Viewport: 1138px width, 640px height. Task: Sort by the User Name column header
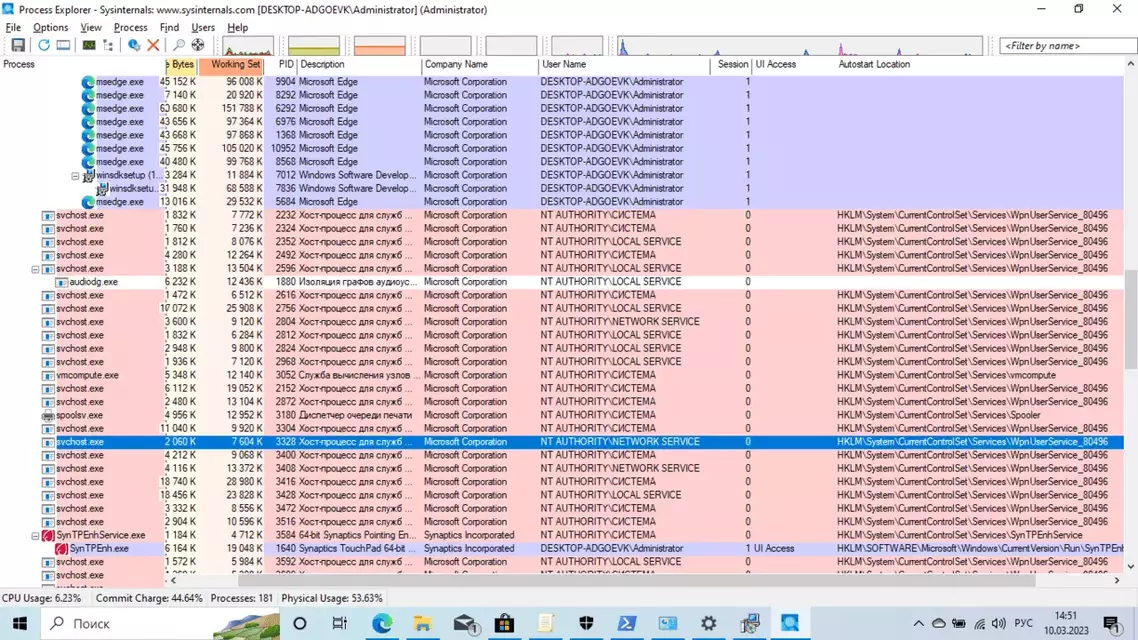tap(625, 65)
